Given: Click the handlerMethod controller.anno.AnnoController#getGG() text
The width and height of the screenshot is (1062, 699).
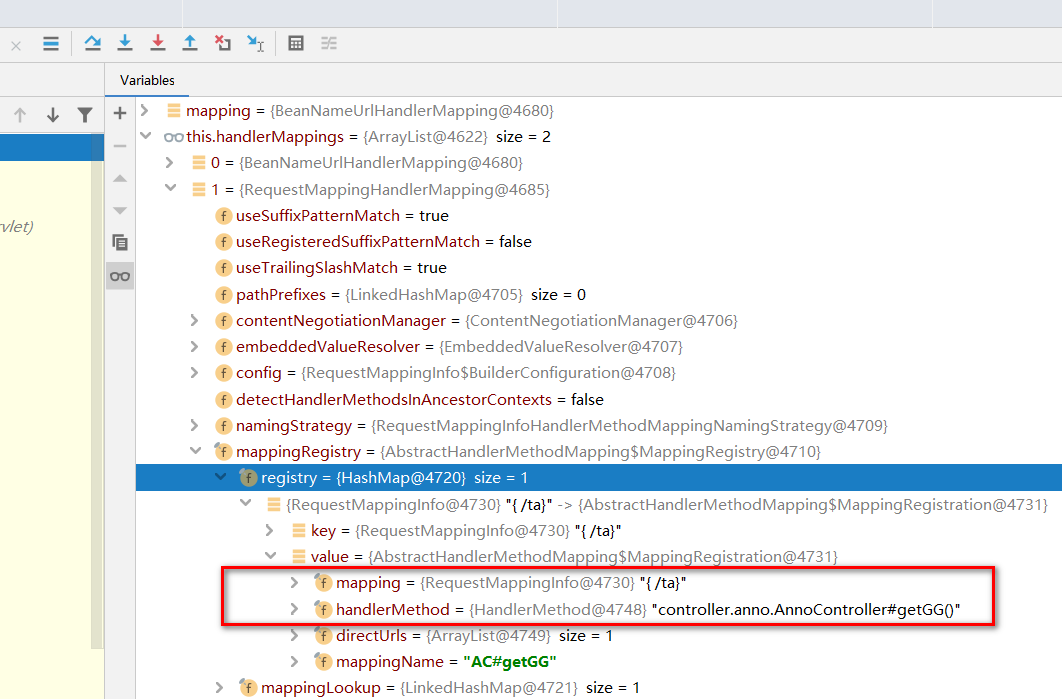Looking at the screenshot, I should [805, 610].
